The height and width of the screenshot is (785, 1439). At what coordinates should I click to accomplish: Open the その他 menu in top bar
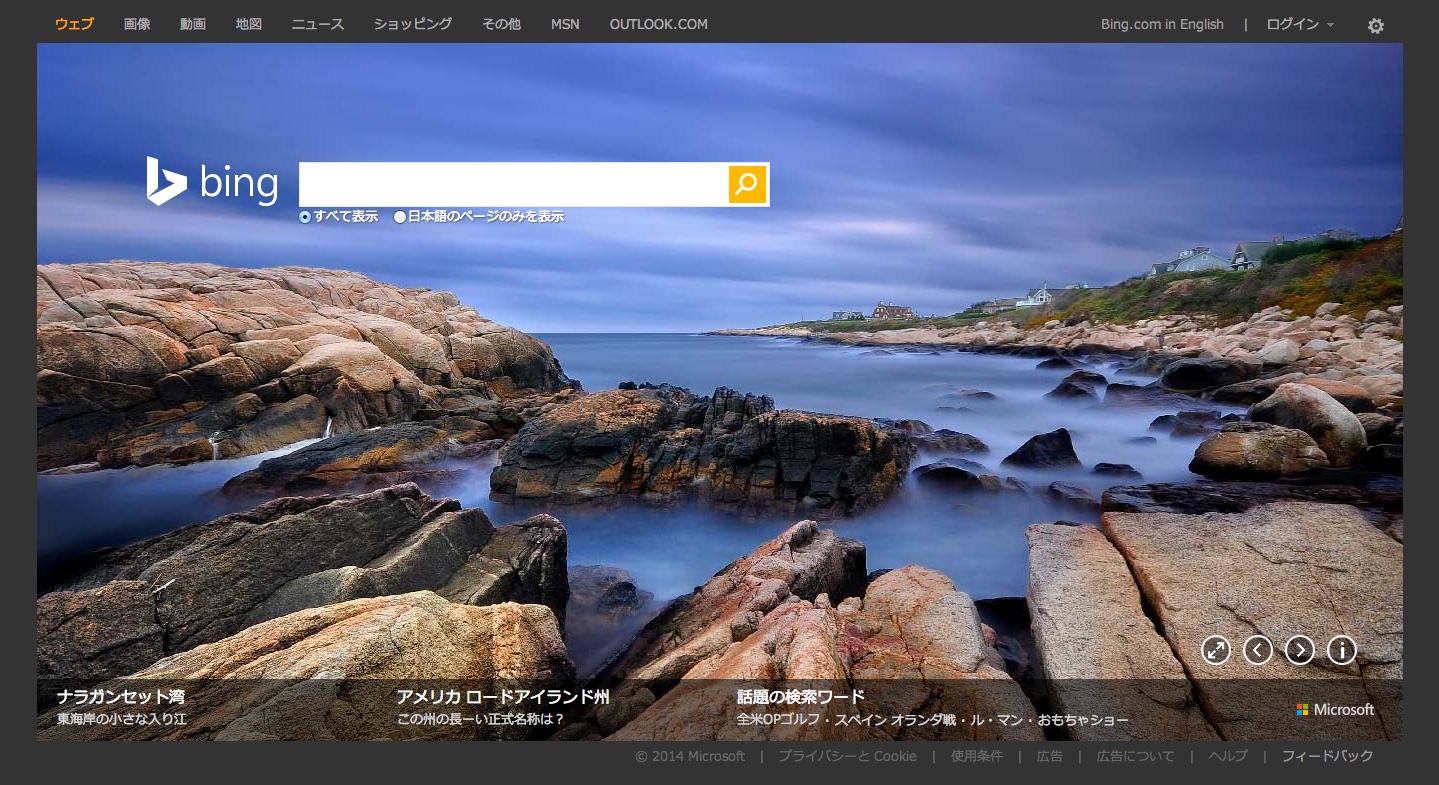point(501,24)
